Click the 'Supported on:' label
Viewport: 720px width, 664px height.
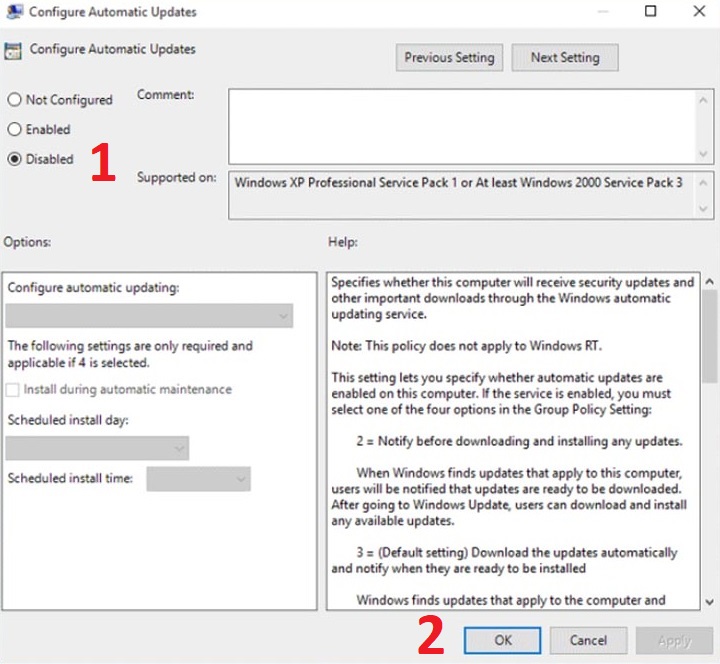176,177
